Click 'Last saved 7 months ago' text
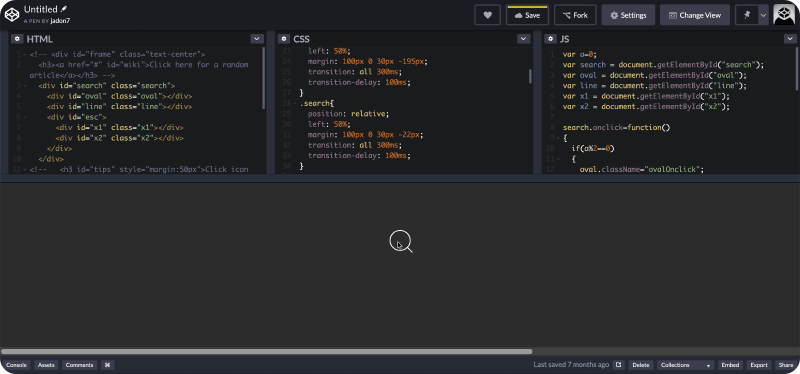 pyautogui.click(x=571, y=365)
